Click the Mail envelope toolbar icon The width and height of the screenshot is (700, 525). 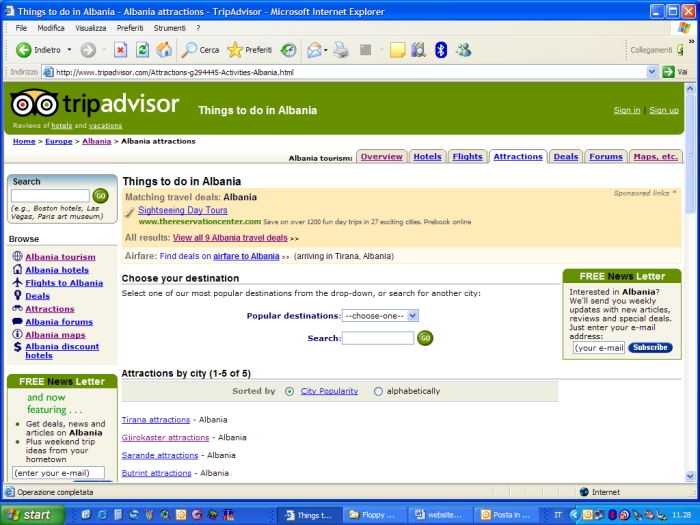(x=314, y=50)
